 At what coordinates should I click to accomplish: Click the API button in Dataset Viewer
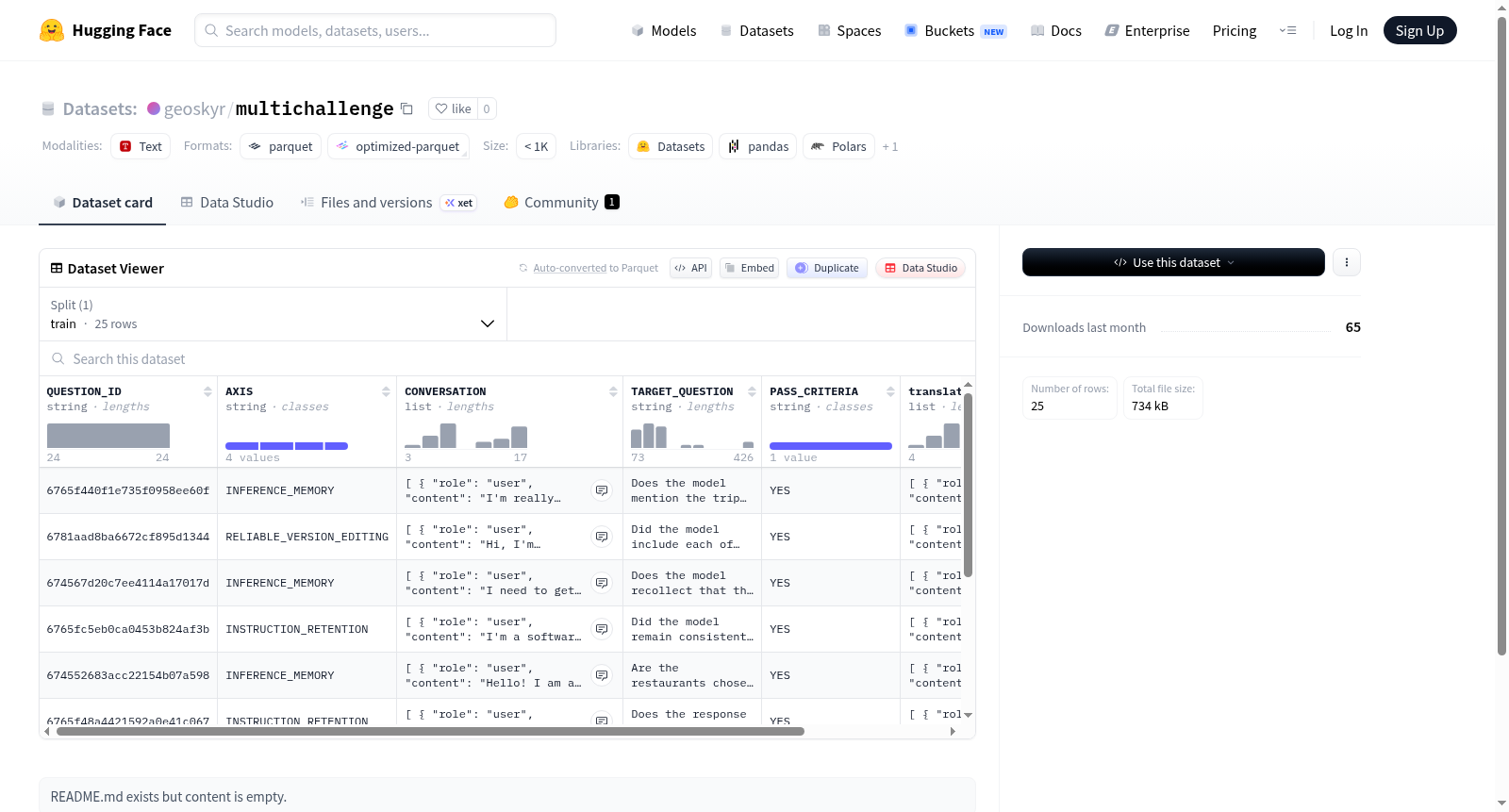point(690,268)
